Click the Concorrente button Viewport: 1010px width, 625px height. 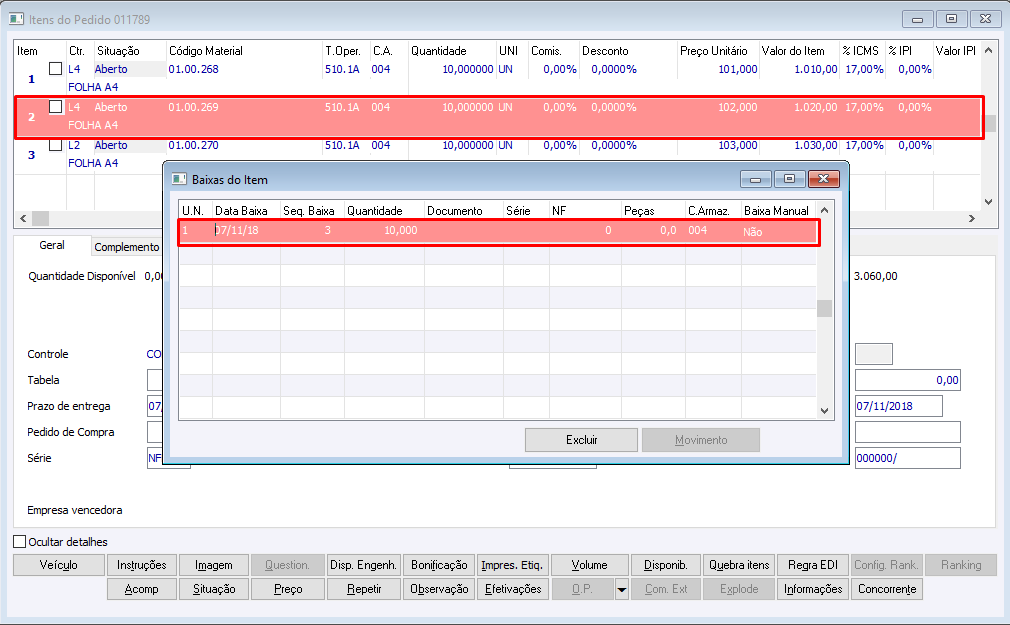pyautogui.click(x=887, y=589)
